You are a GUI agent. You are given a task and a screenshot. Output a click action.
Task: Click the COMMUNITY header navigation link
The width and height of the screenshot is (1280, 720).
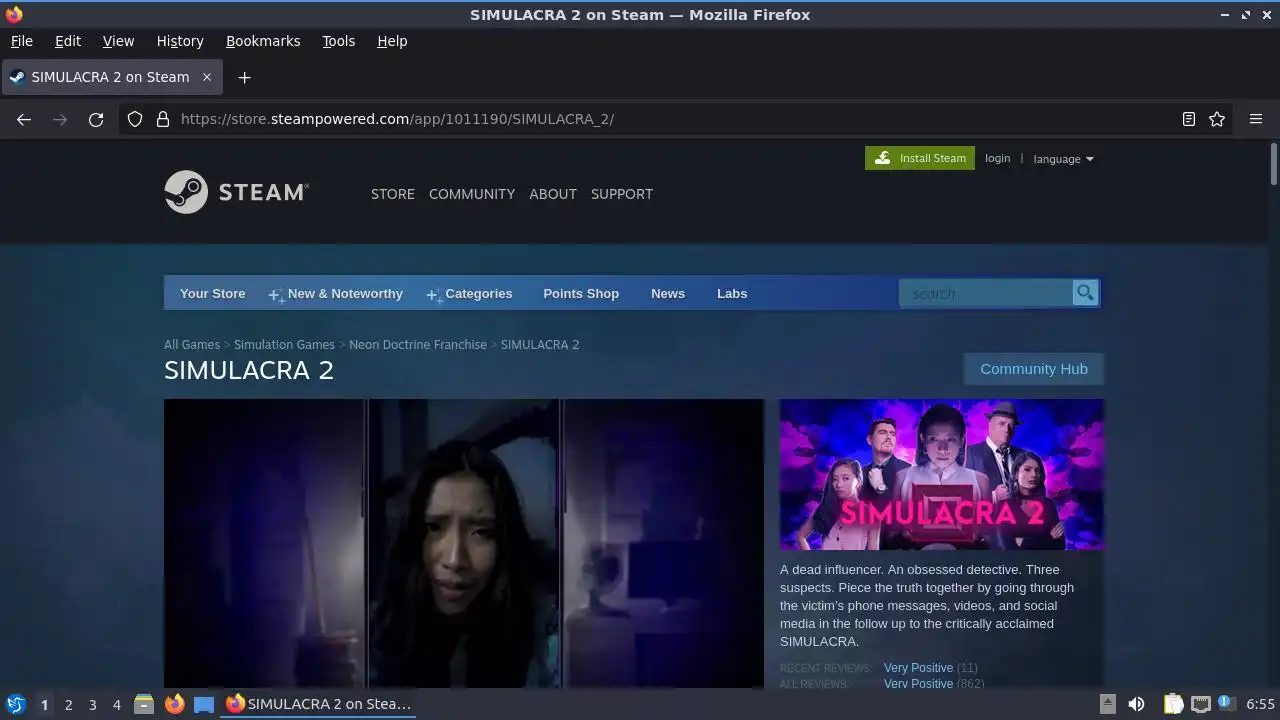(x=472, y=194)
